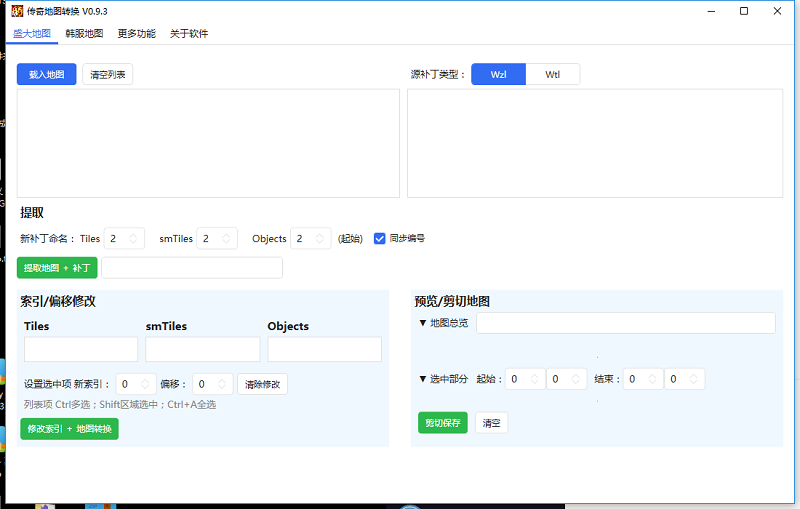Click the Tiles index list box
The height and width of the screenshot is (509, 800).
pos(81,349)
